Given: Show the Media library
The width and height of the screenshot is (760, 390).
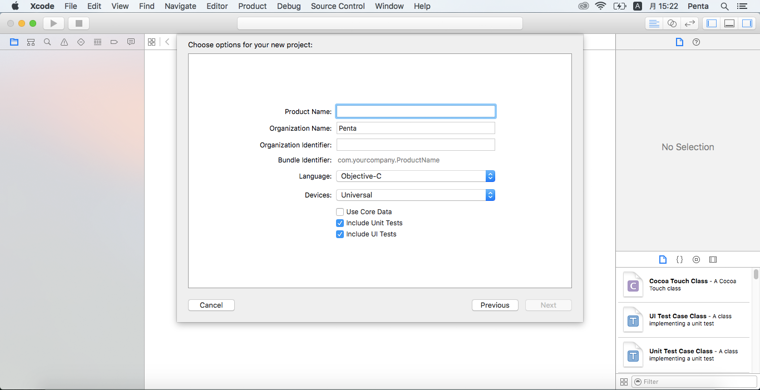Looking at the screenshot, I should point(712,260).
